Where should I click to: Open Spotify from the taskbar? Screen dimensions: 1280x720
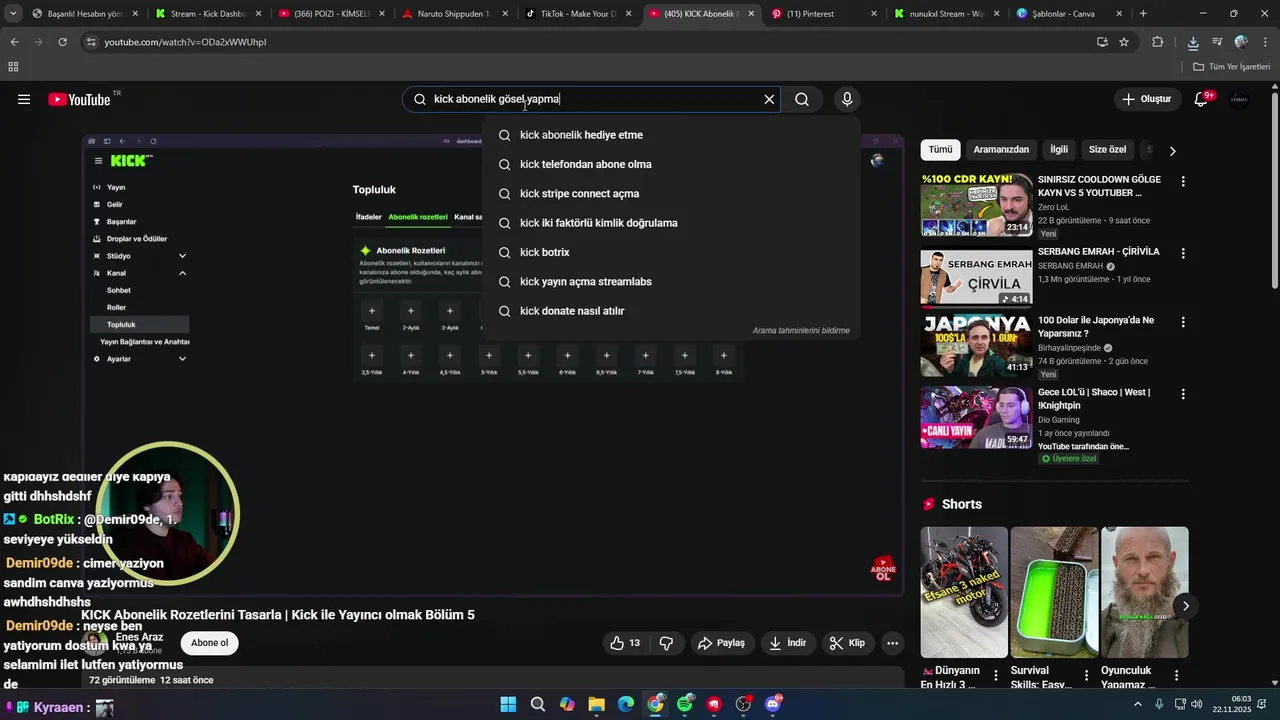[x=685, y=705]
